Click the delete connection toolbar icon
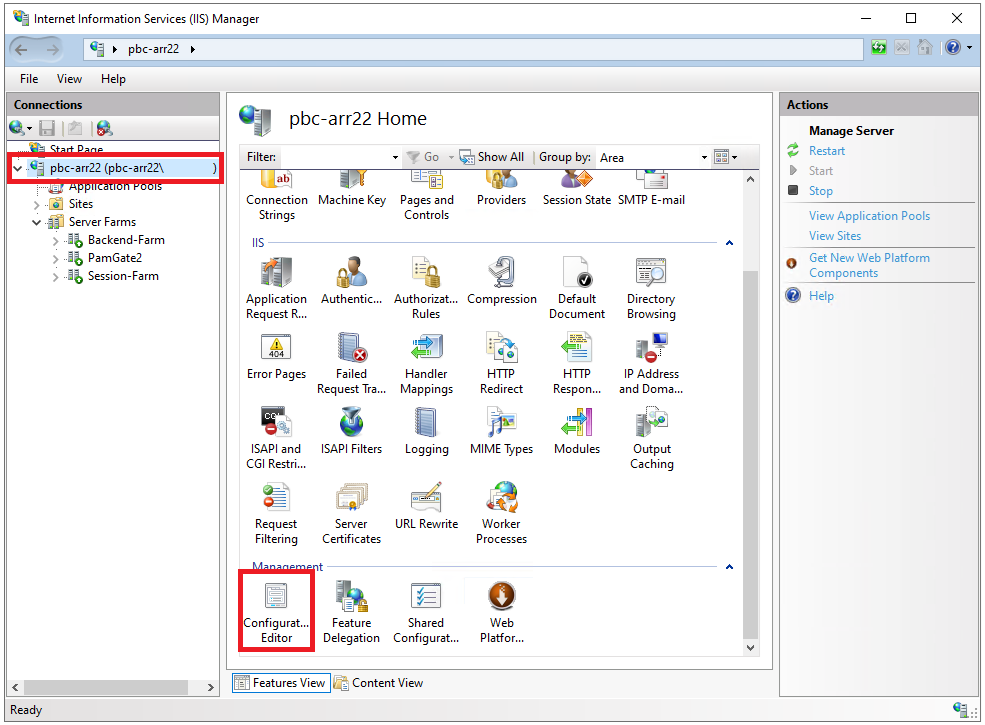Screen dimensions: 985x725 tap(104, 128)
